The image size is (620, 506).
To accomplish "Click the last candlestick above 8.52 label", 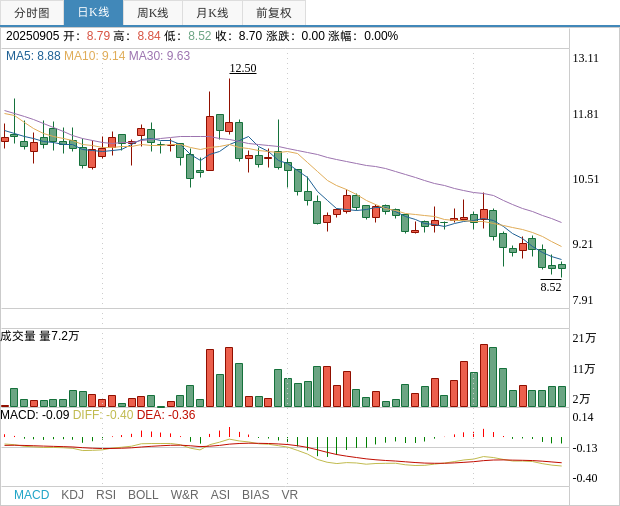I will [561, 266].
